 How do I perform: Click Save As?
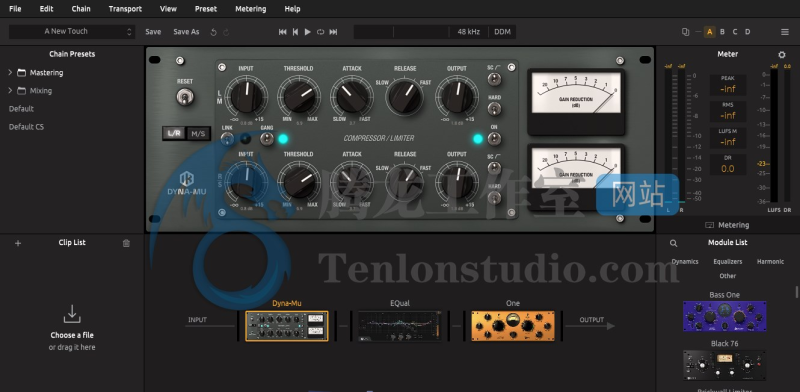pos(186,32)
